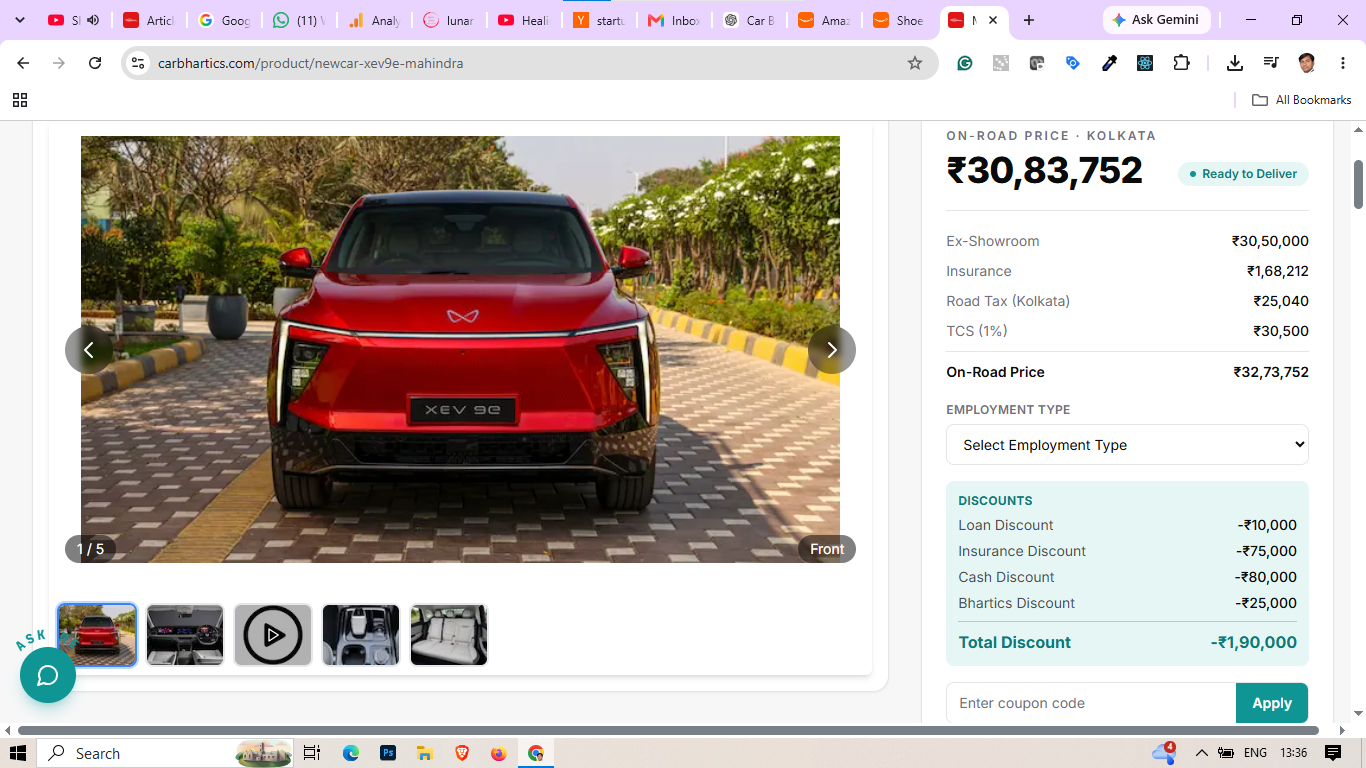Select the dashboard interior thumbnail
The image size is (1366, 768).
click(185, 635)
